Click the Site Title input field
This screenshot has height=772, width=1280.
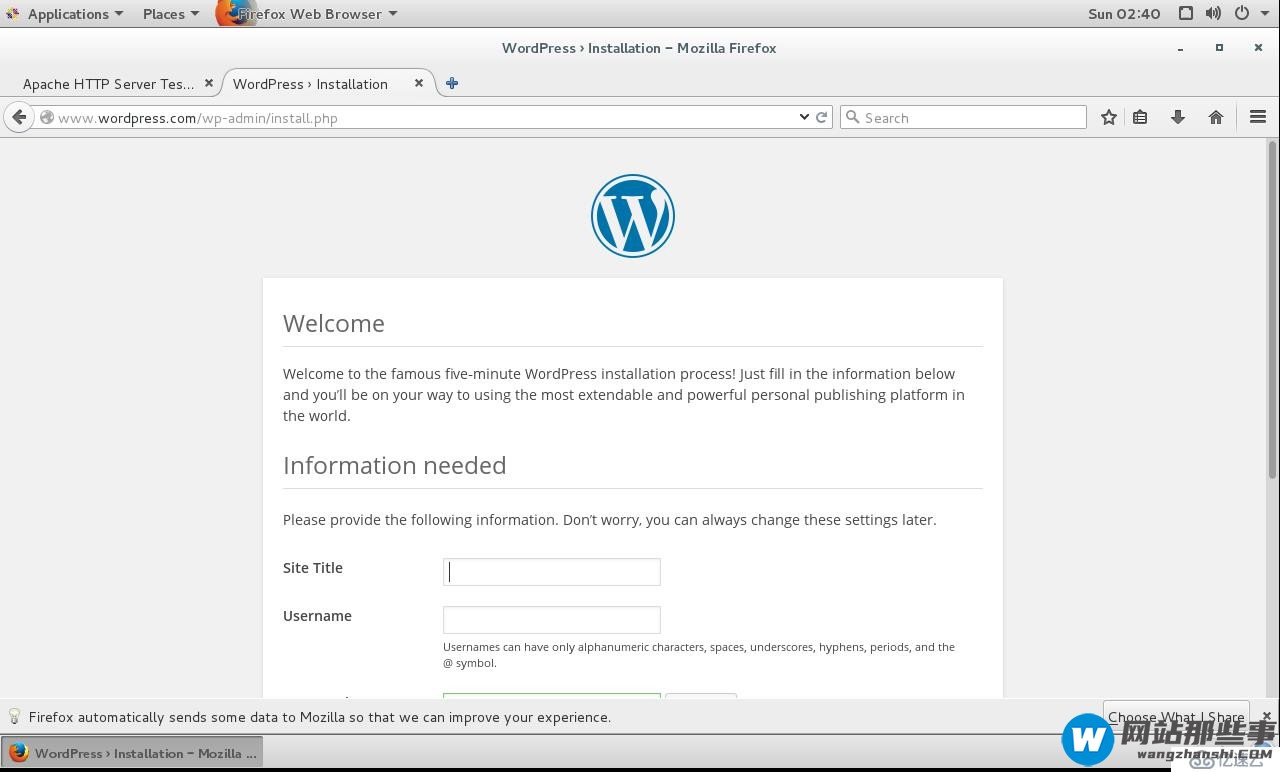552,572
